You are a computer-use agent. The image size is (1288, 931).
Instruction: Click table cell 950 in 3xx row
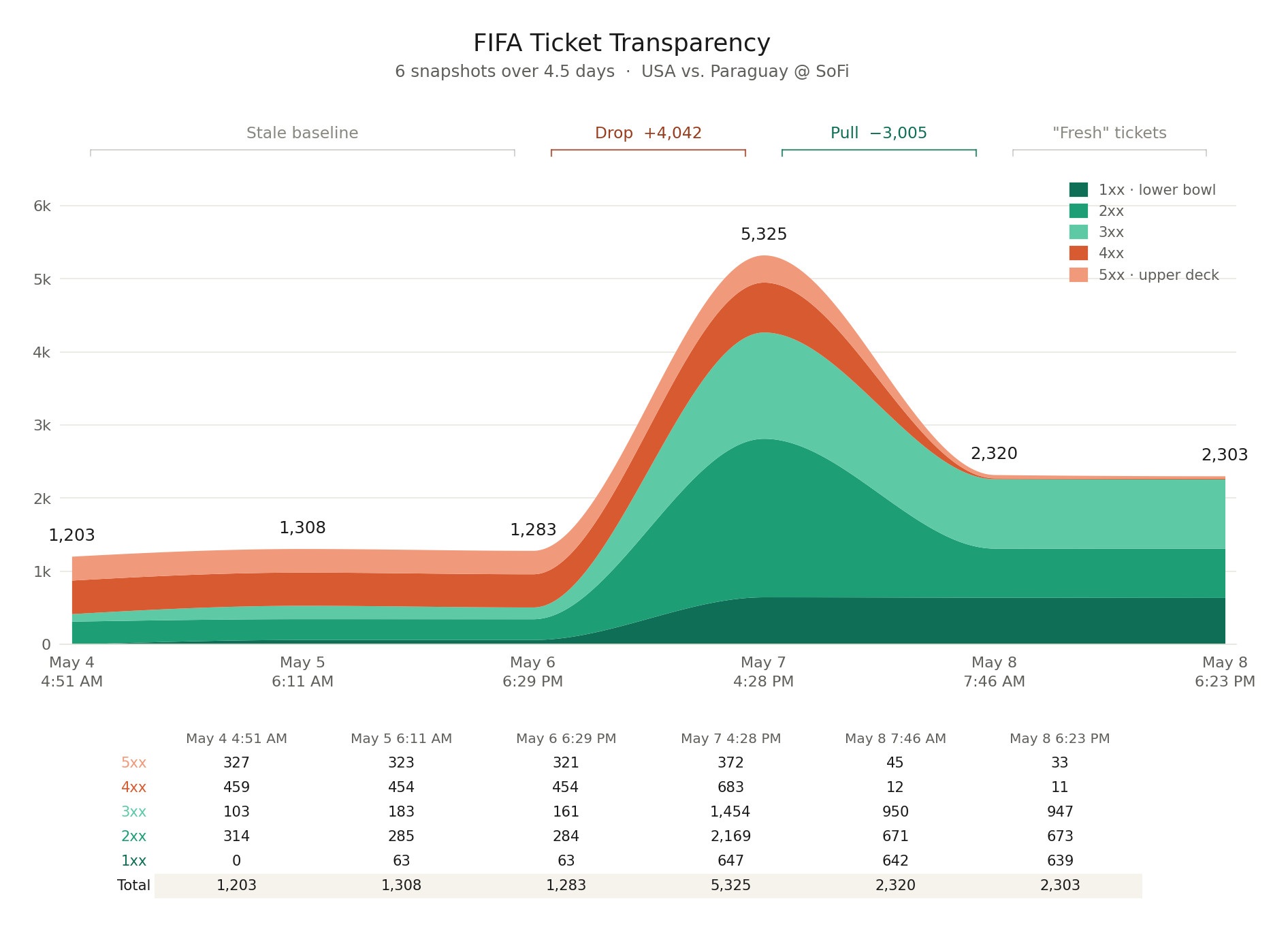tap(895, 812)
